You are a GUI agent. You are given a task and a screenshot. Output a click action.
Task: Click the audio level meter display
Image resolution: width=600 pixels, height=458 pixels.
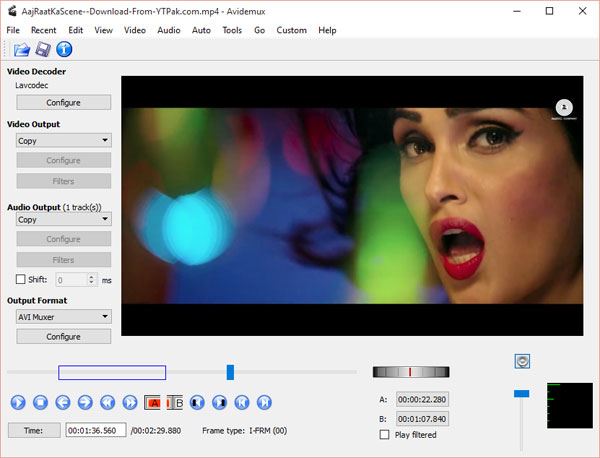click(x=570, y=406)
